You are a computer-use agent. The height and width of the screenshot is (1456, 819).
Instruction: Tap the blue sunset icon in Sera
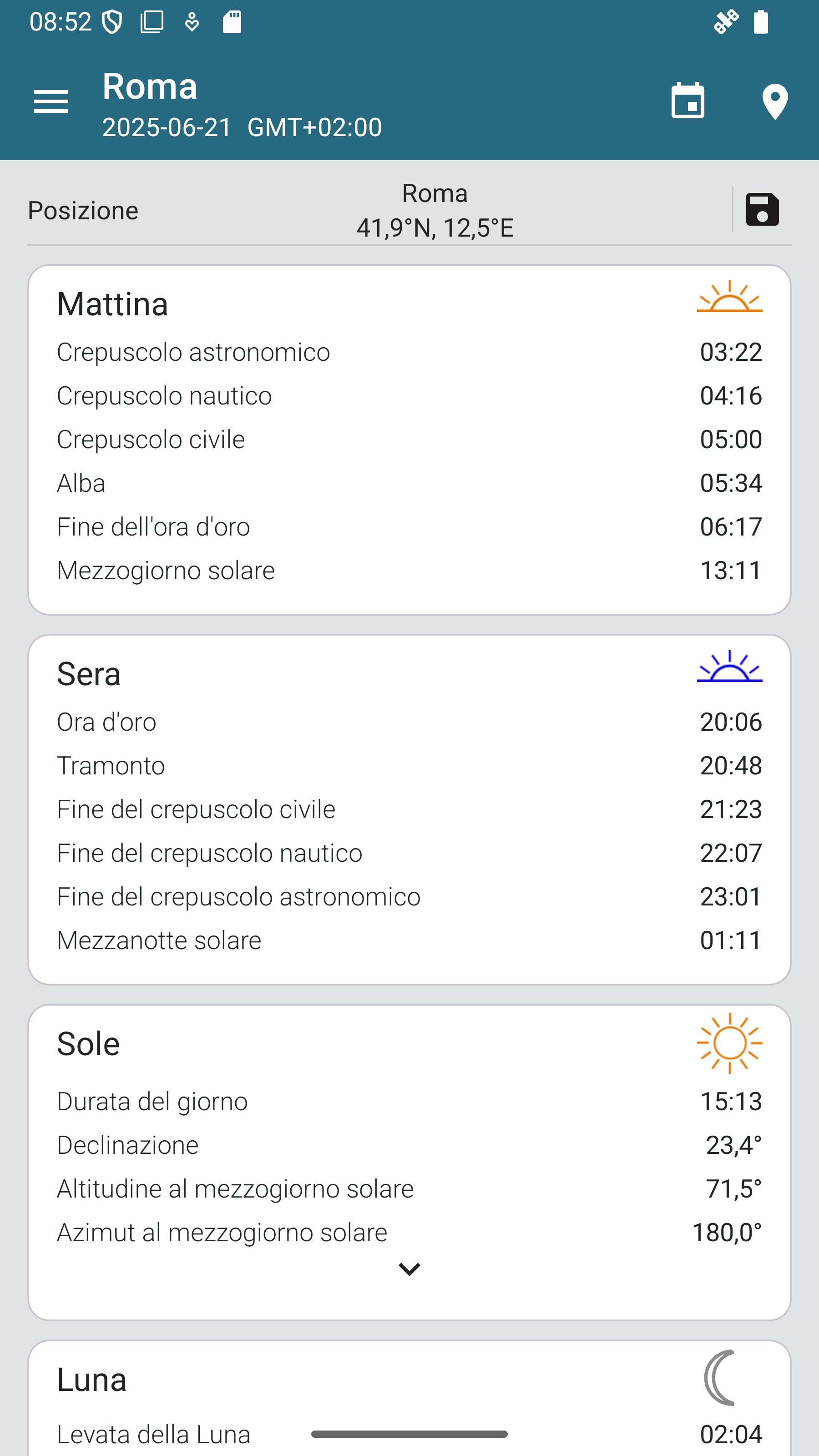pos(729,667)
